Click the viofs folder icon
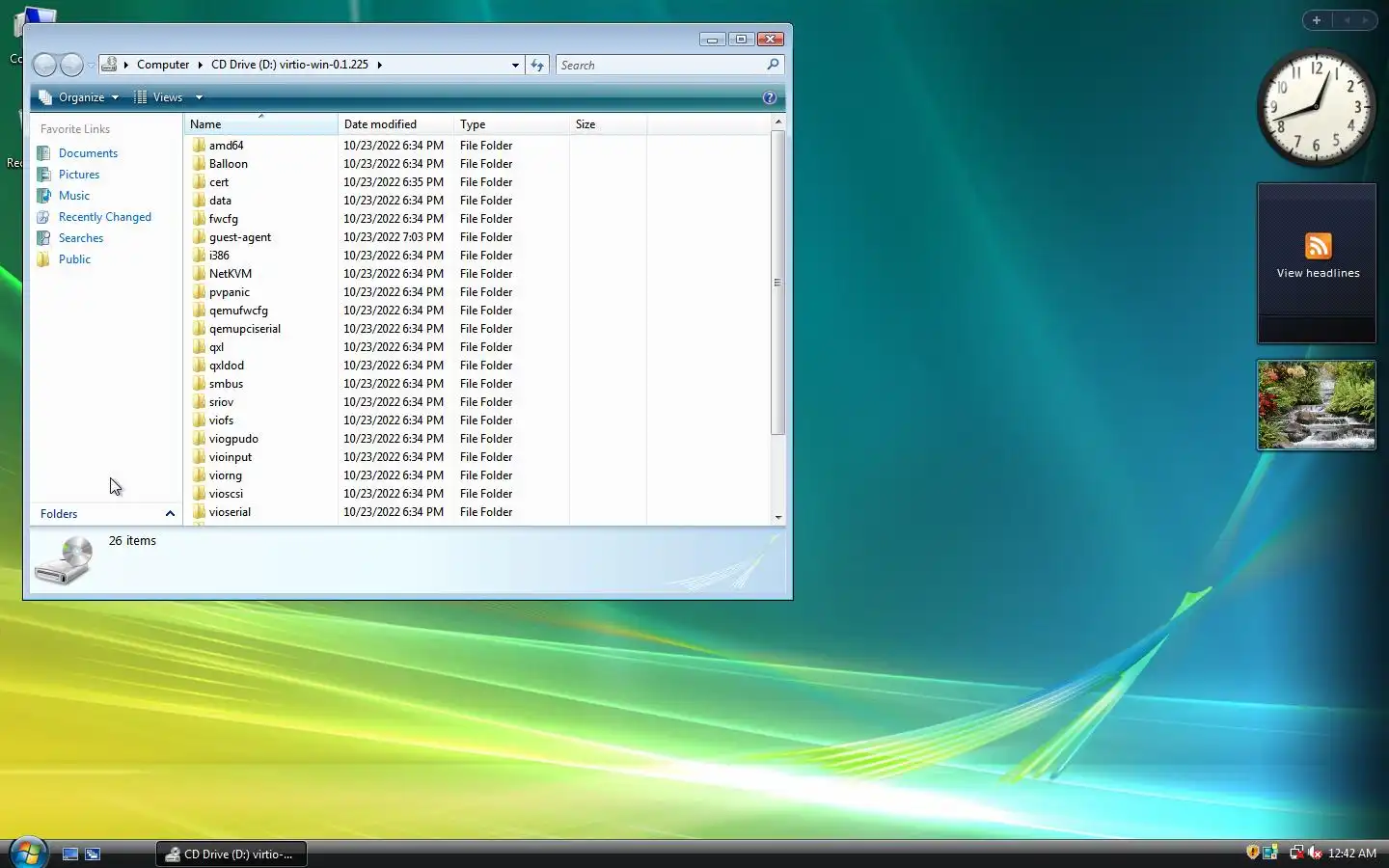1389x868 pixels. pyautogui.click(x=199, y=420)
